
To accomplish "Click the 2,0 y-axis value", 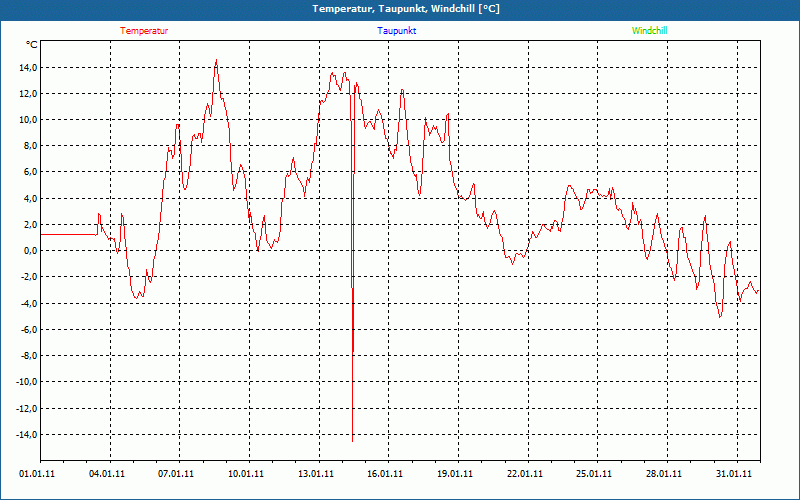I will point(31,224).
